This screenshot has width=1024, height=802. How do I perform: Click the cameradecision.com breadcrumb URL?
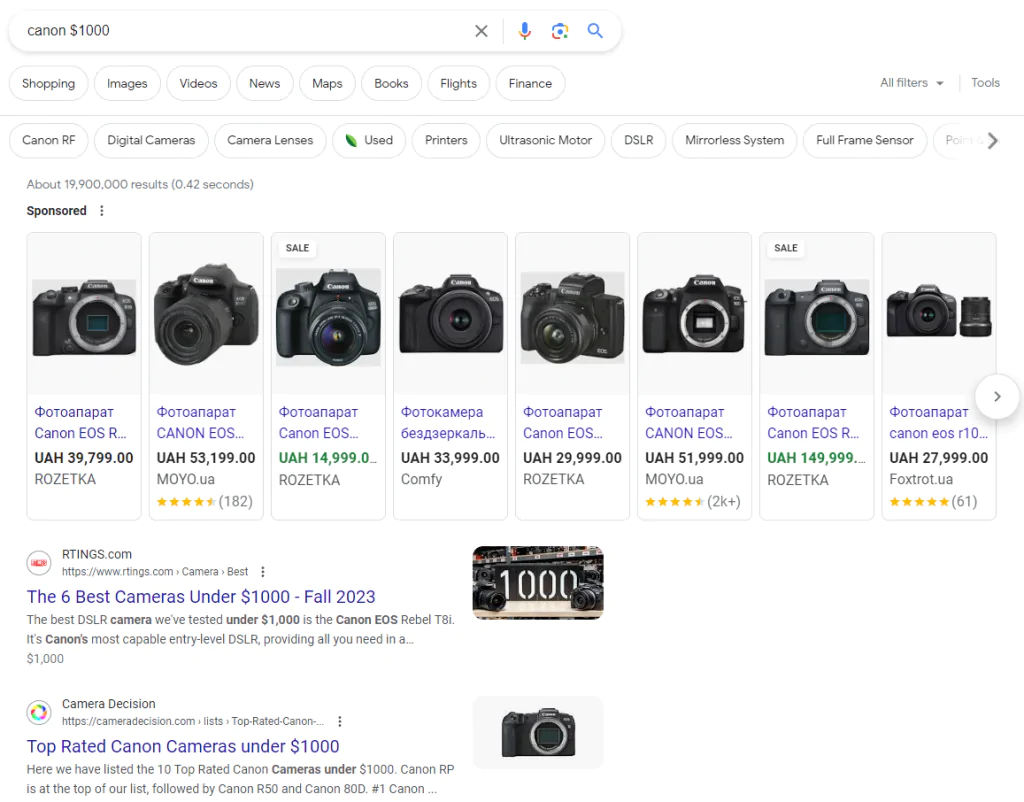193,722
